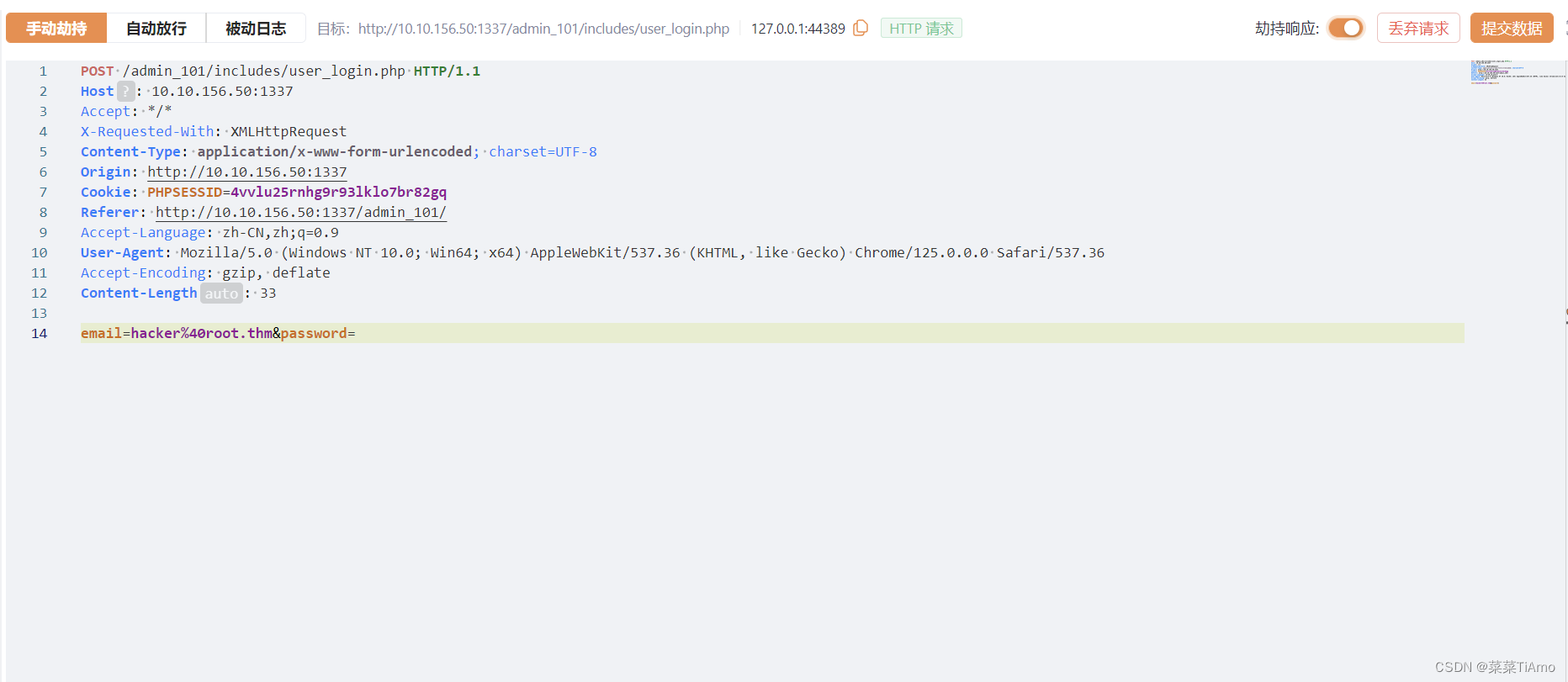Click the Accept-Language header line

(209, 232)
